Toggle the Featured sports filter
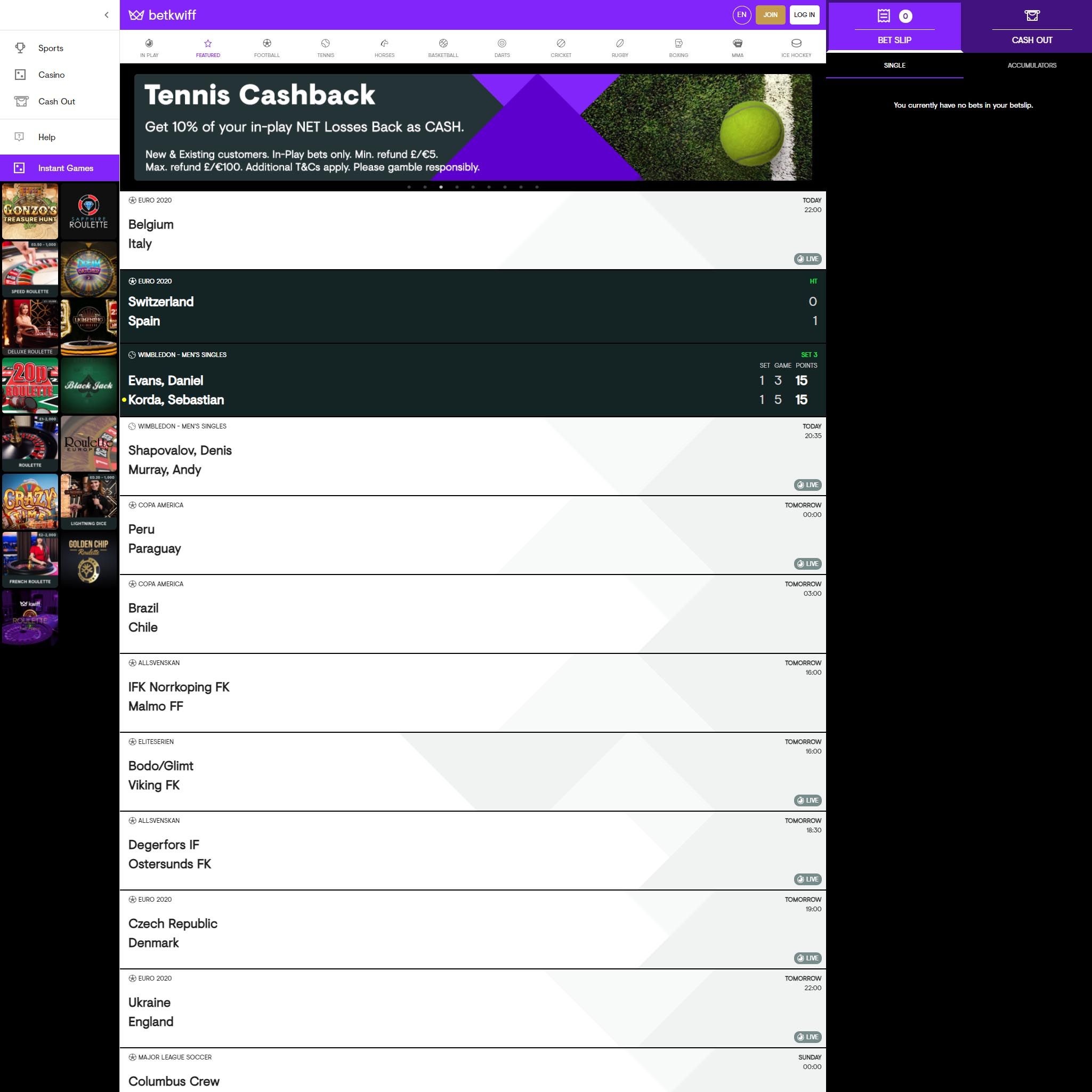The height and width of the screenshot is (1092, 1092). 207,47
